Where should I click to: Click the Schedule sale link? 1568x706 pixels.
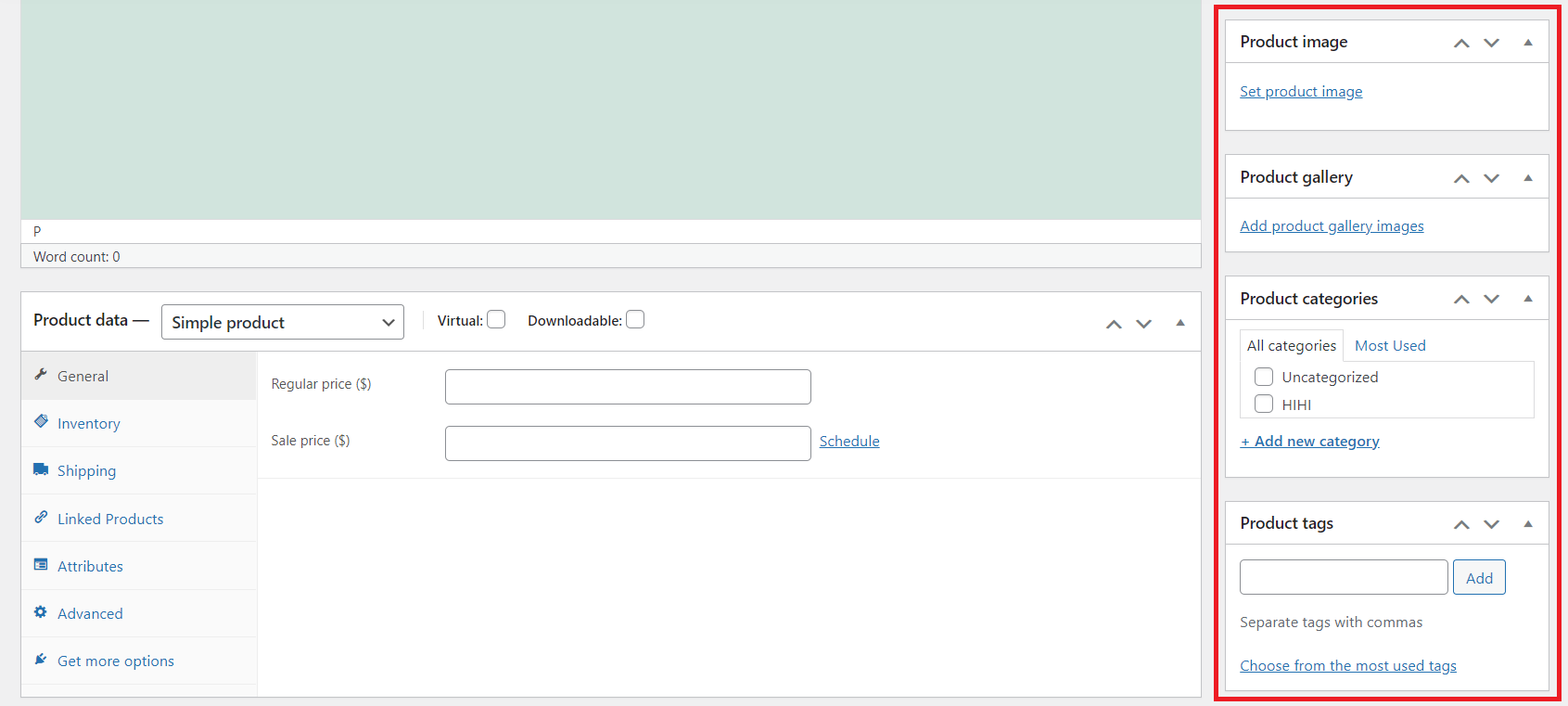point(849,441)
